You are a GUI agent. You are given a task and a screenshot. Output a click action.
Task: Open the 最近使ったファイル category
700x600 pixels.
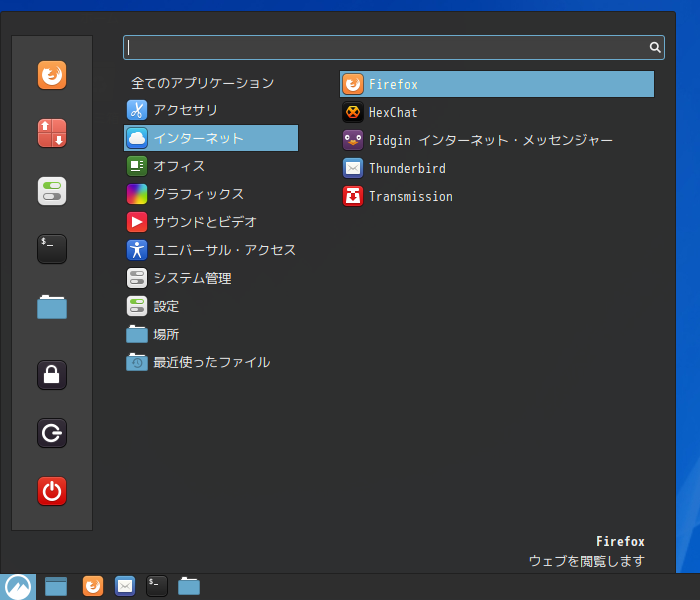(211, 362)
